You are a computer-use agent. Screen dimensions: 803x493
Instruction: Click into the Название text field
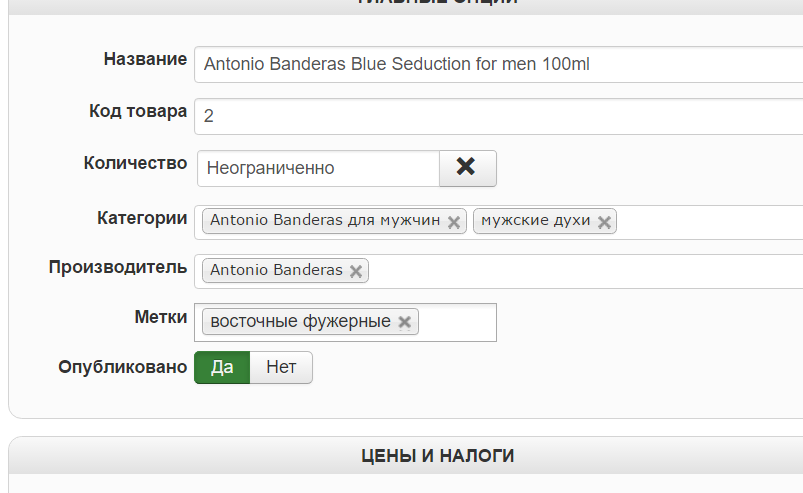tap(500, 64)
